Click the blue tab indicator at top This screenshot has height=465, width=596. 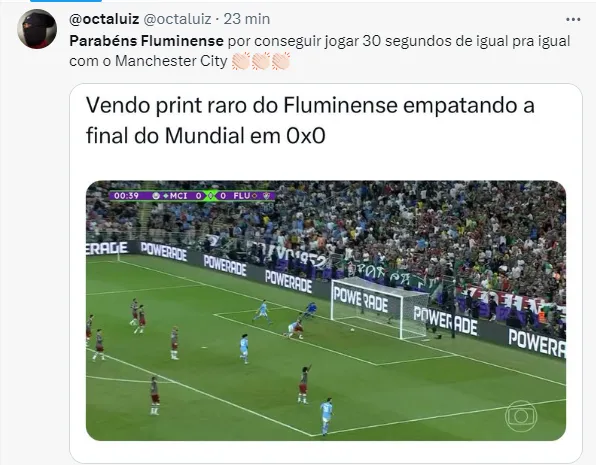(x=66, y=1)
